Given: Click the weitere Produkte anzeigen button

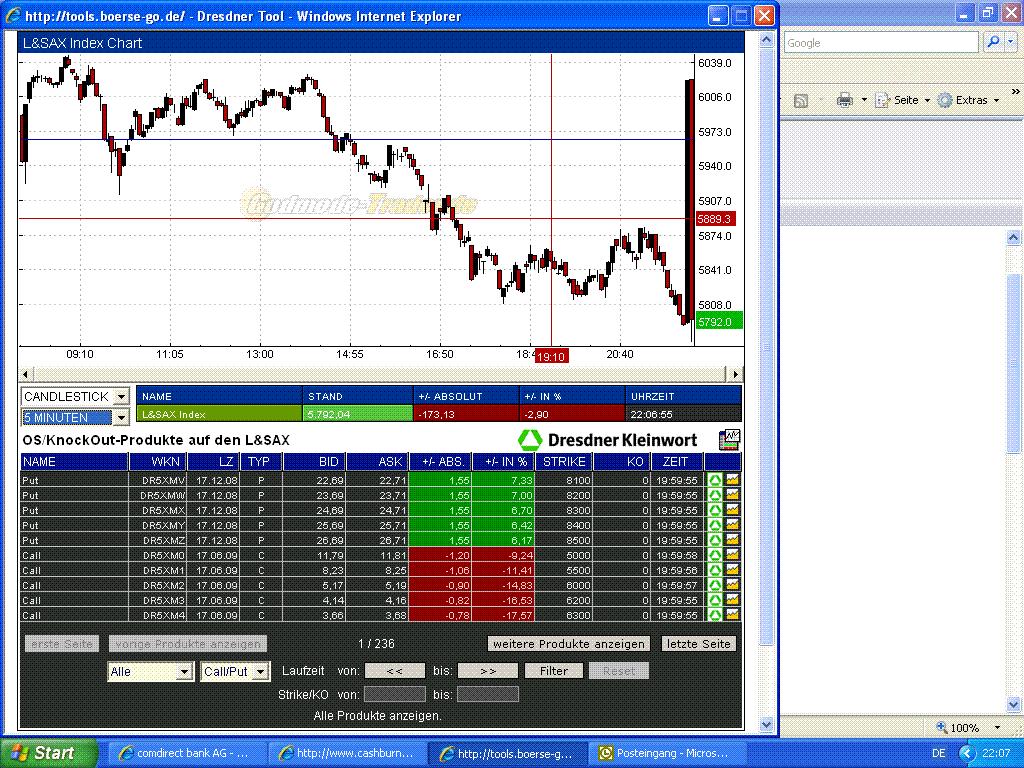Looking at the screenshot, I should (569, 644).
